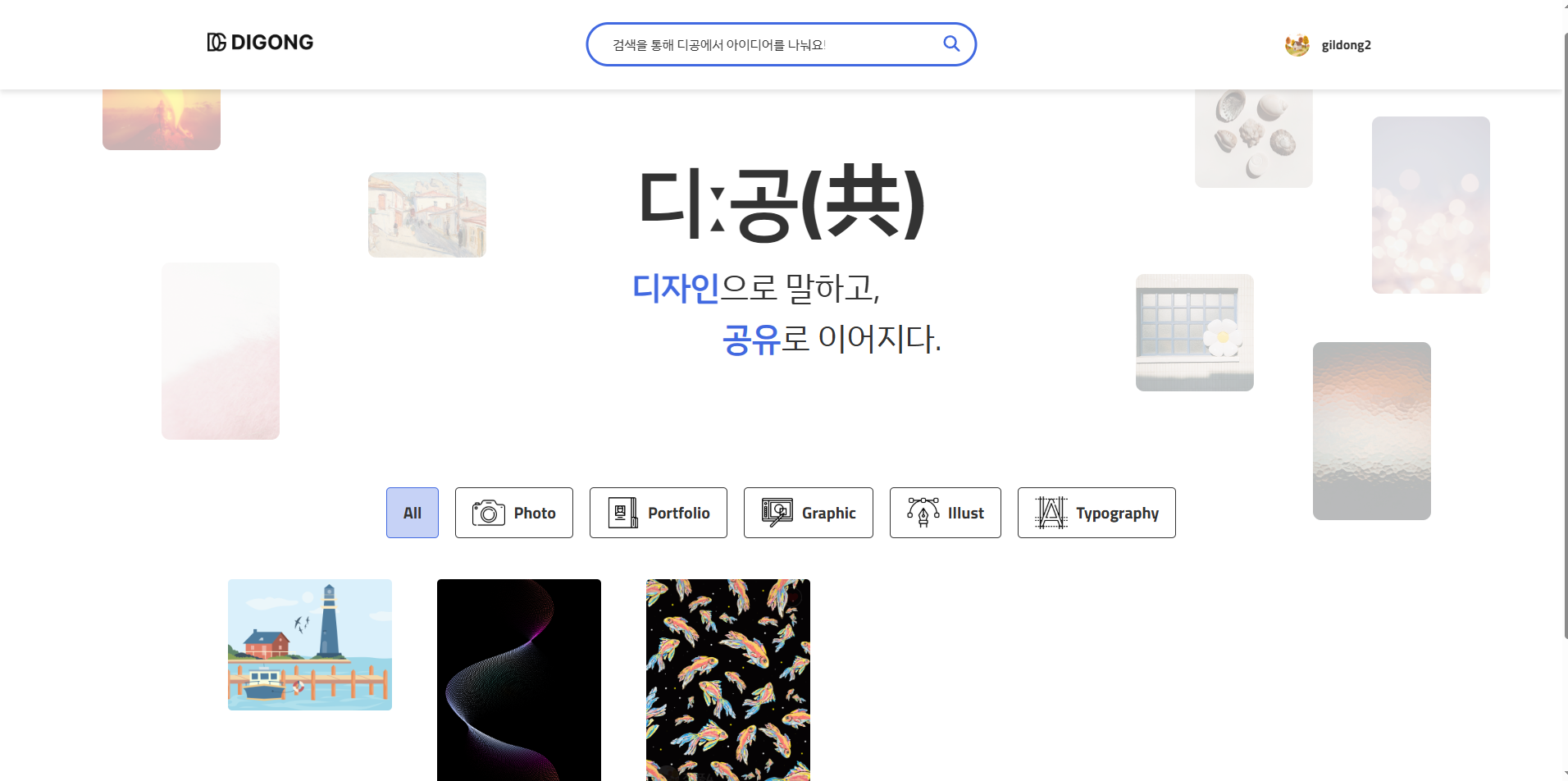
Task: Open the colorful fish pattern thumbnail
Action: 727,679
